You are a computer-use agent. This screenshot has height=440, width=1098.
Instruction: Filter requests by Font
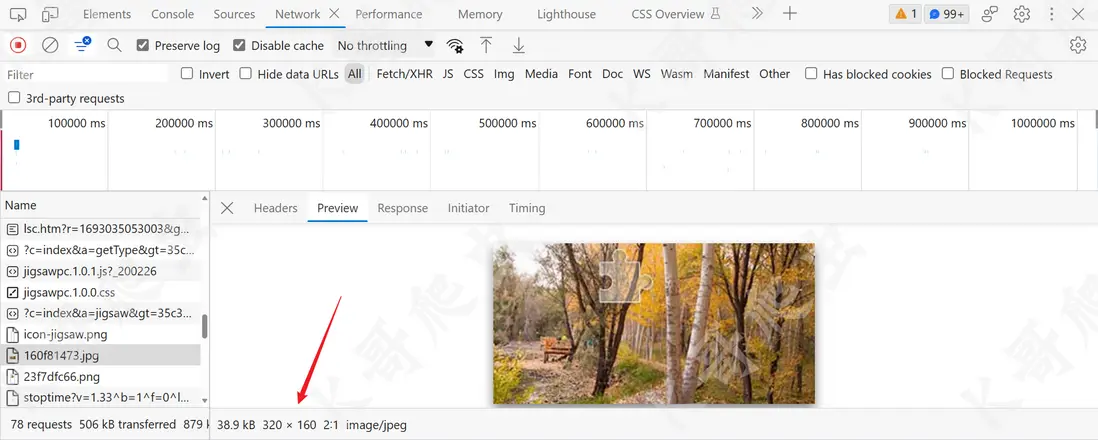coord(580,74)
